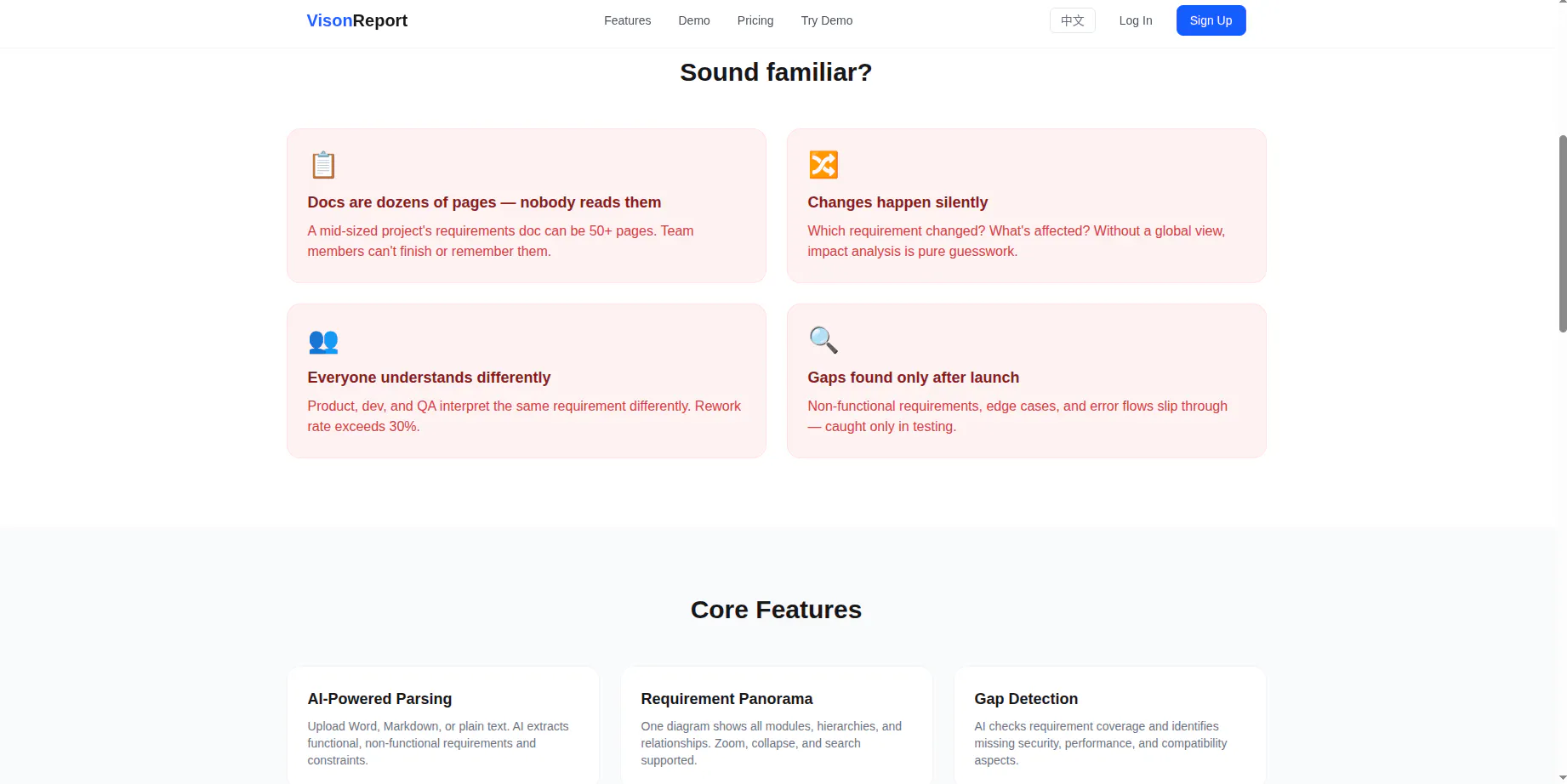Click the text about non-functional requirements slipping through
Screen dimensions: 1567x784
pos(1017,417)
